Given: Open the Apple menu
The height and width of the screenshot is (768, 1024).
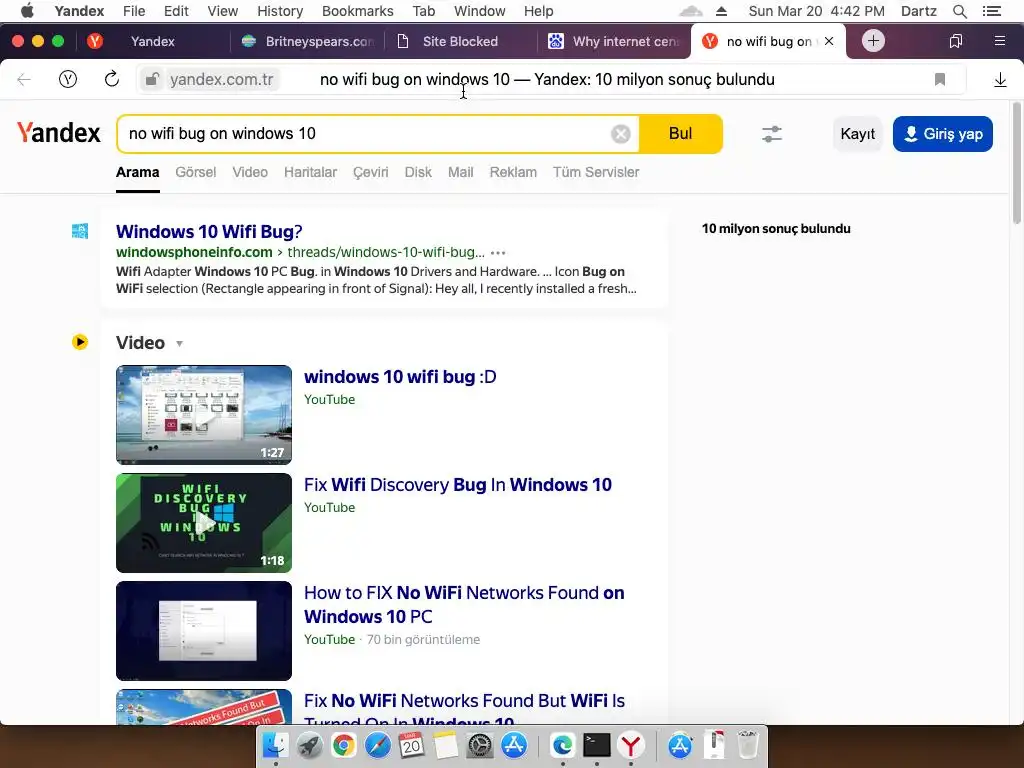Looking at the screenshot, I should coord(27,11).
